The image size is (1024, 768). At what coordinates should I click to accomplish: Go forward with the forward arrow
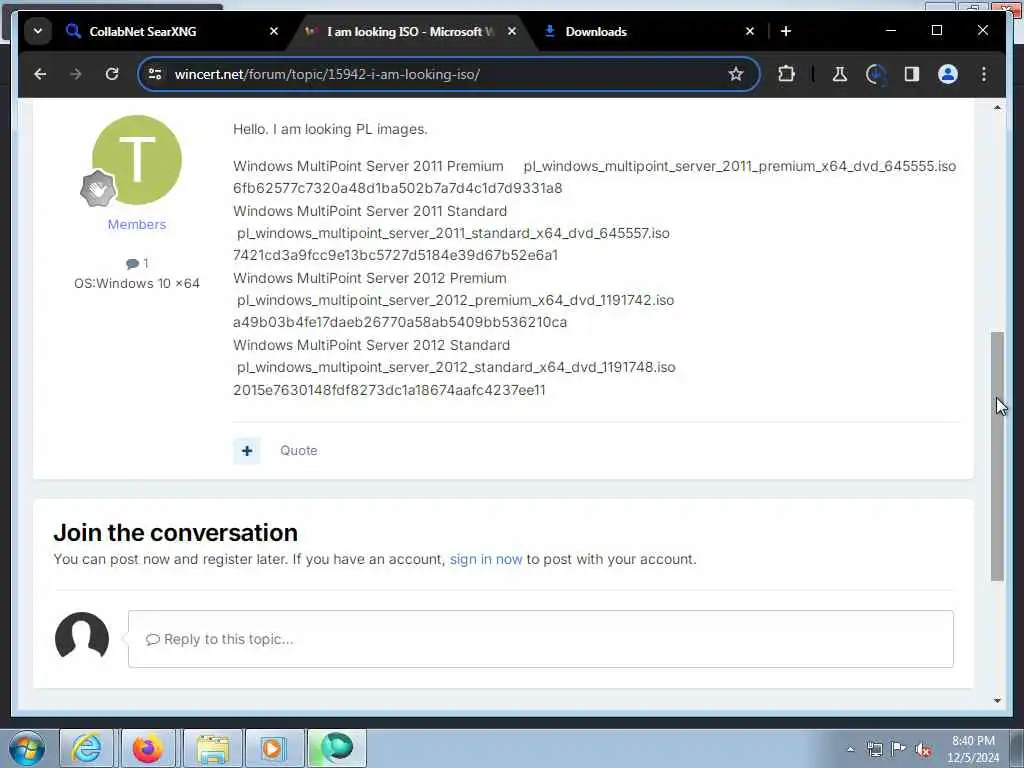pos(76,74)
